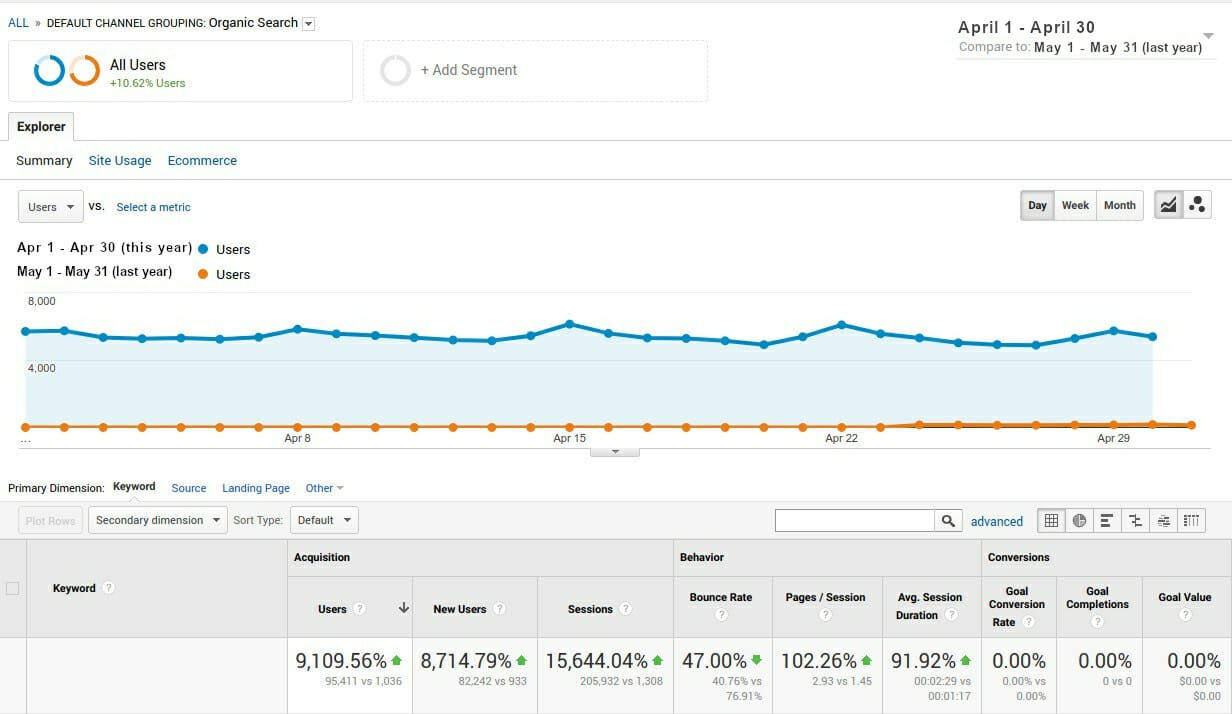Viewport: 1232px width, 714px height.
Task: Switch to the Site Usage tab
Action: click(120, 160)
